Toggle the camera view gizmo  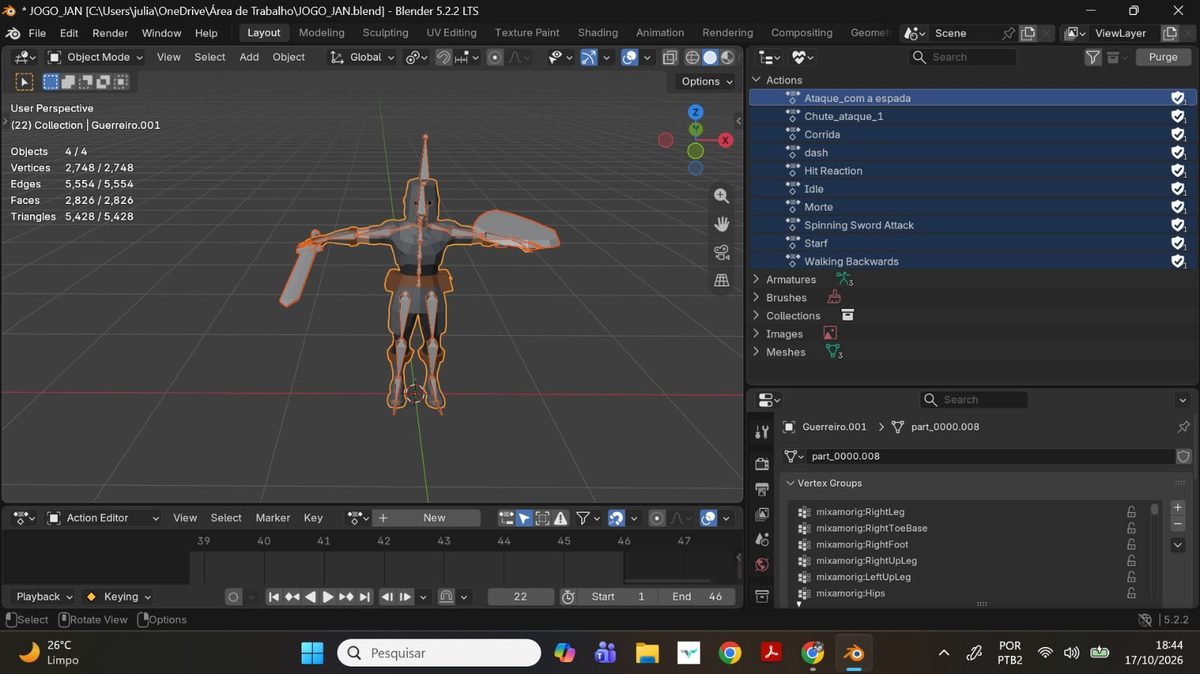click(721, 252)
